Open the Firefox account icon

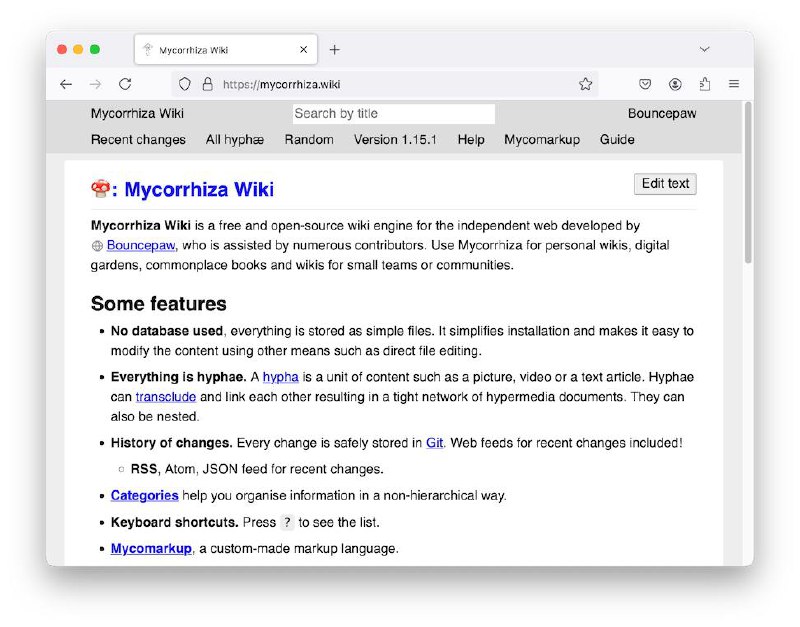coord(675,84)
